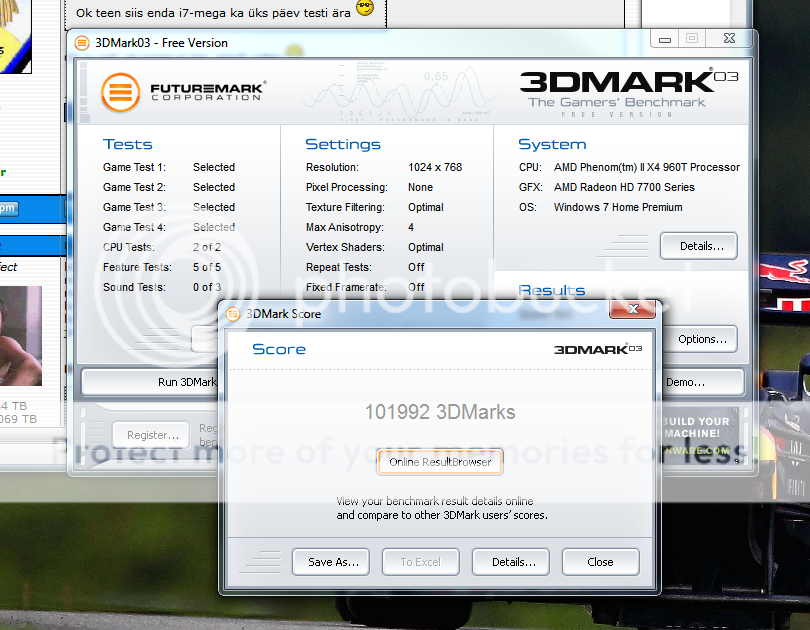
Task: Click the Game Test 1 "Selected" value
Action: click(214, 167)
